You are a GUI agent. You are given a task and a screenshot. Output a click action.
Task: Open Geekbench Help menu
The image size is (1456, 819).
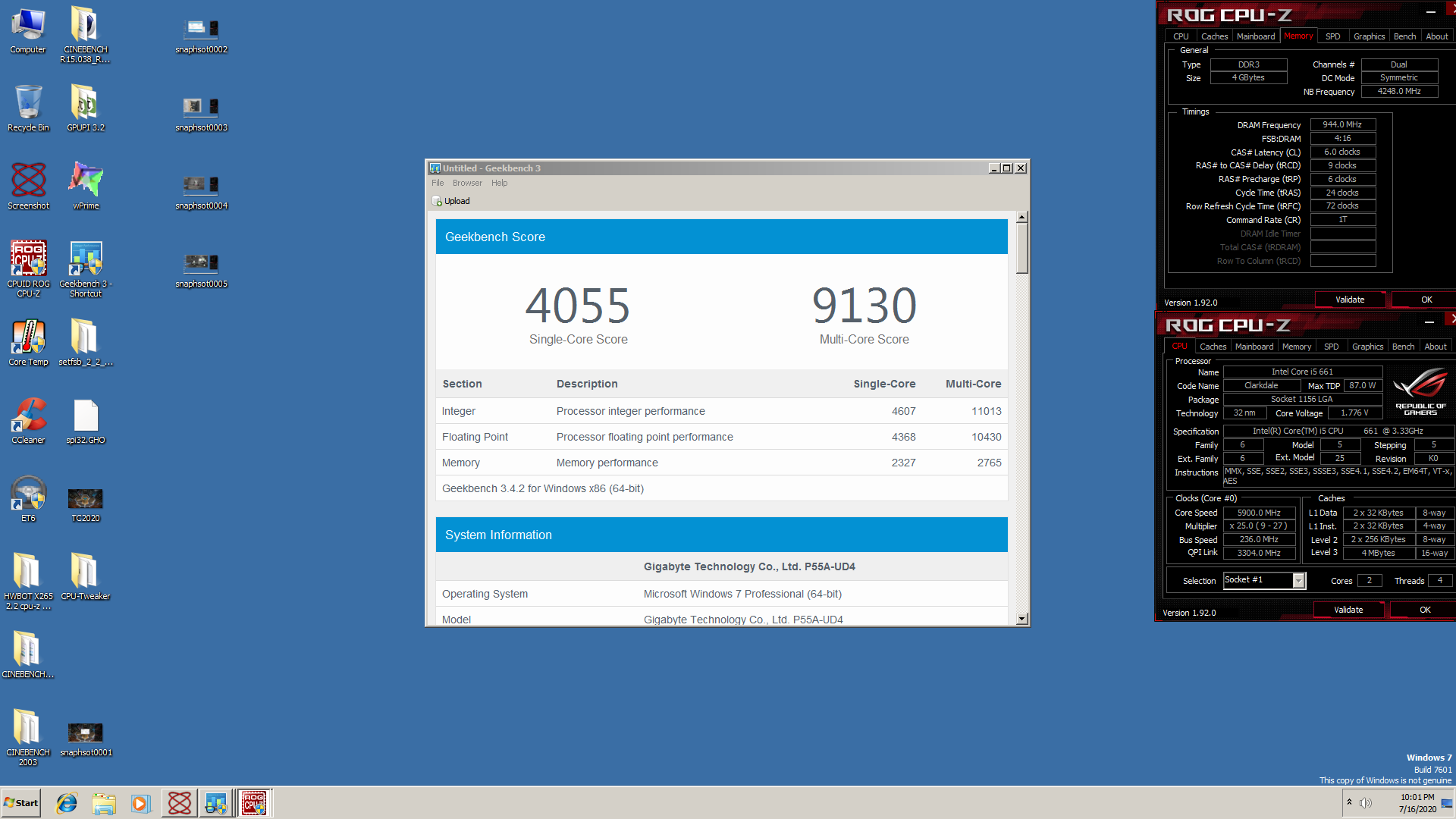pyautogui.click(x=499, y=183)
